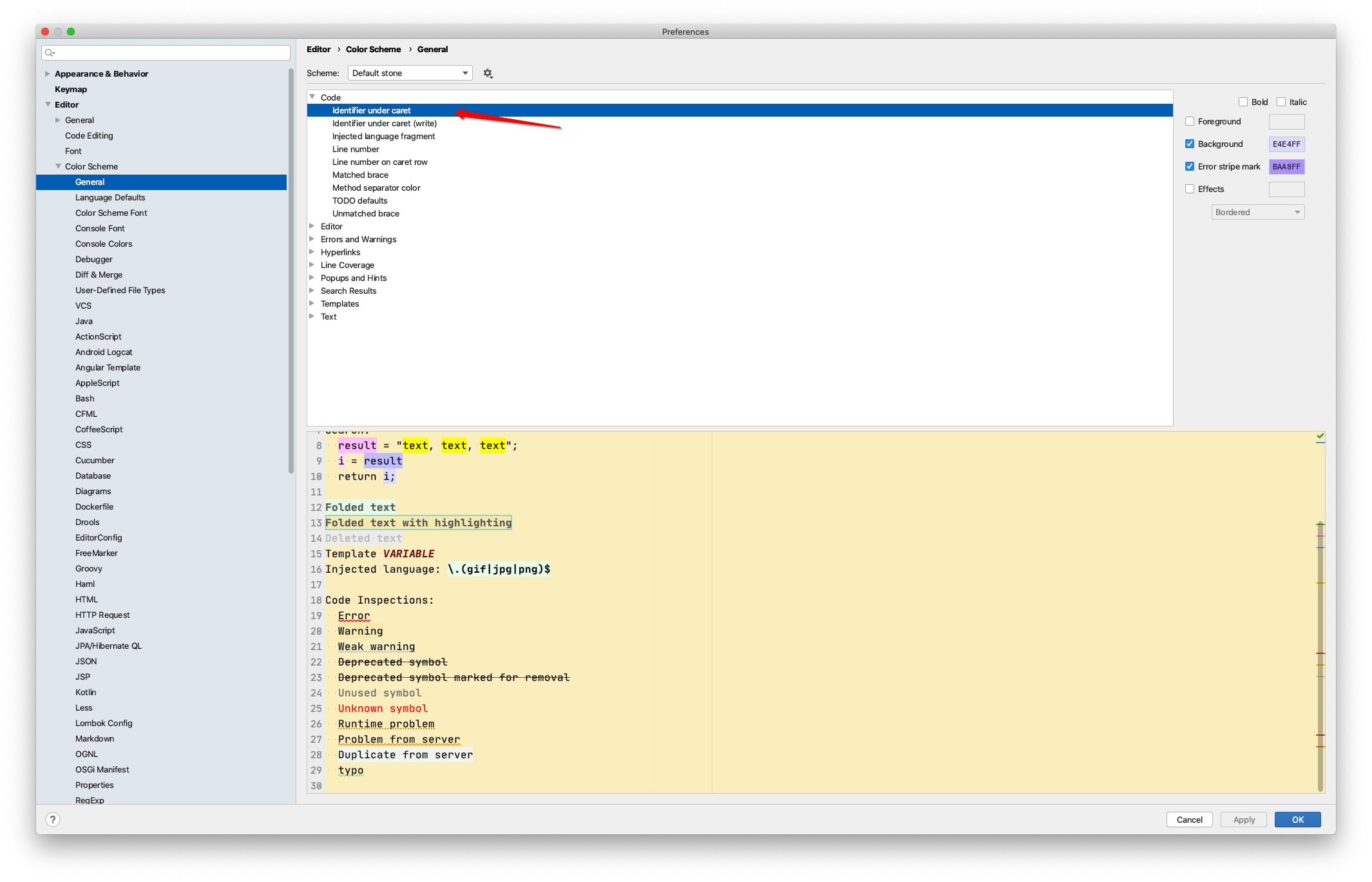This screenshot has height=882, width=1372.
Task: Expand the Editor node in attributes tree
Action: (312, 226)
